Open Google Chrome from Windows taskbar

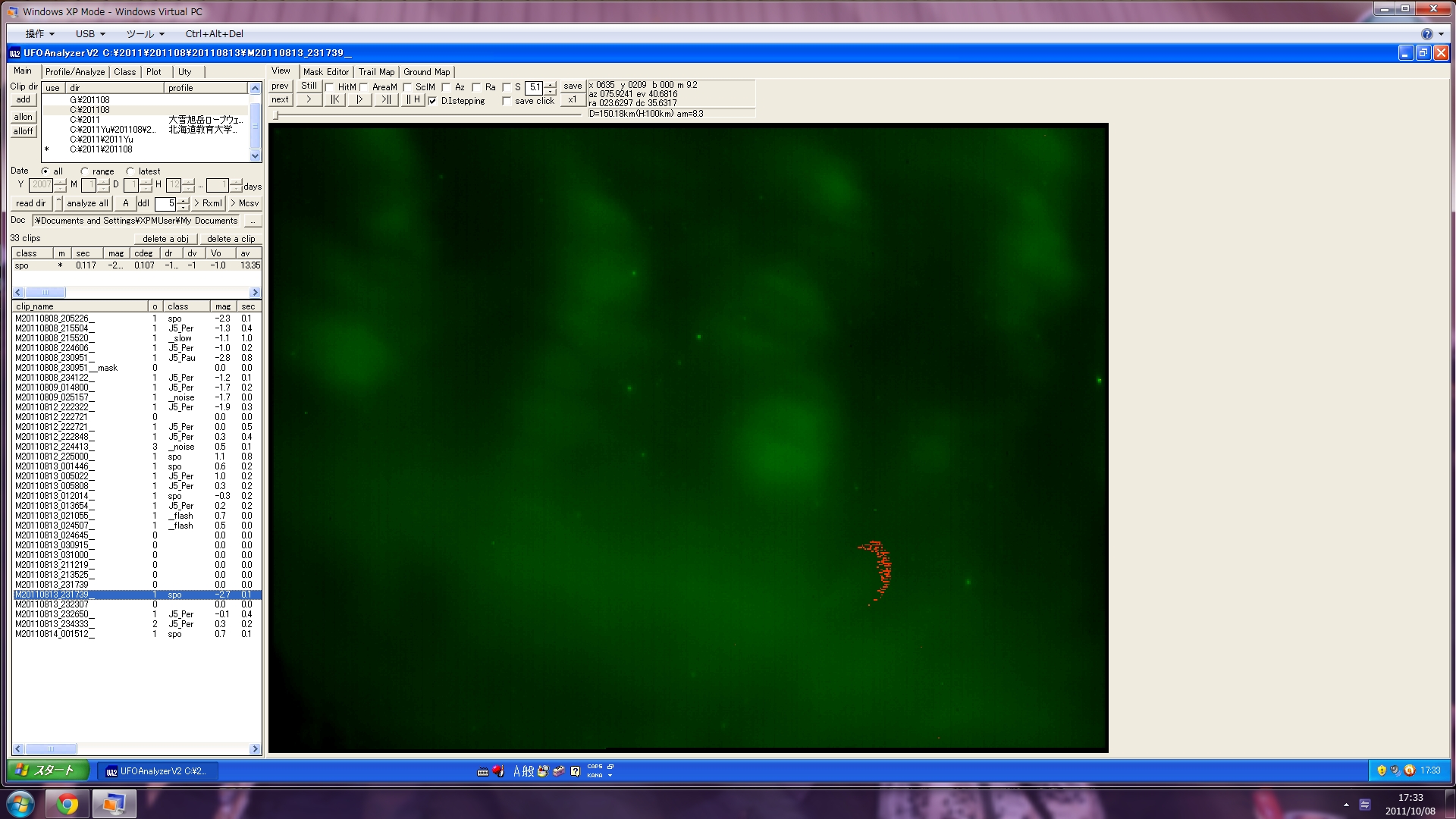point(67,804)
